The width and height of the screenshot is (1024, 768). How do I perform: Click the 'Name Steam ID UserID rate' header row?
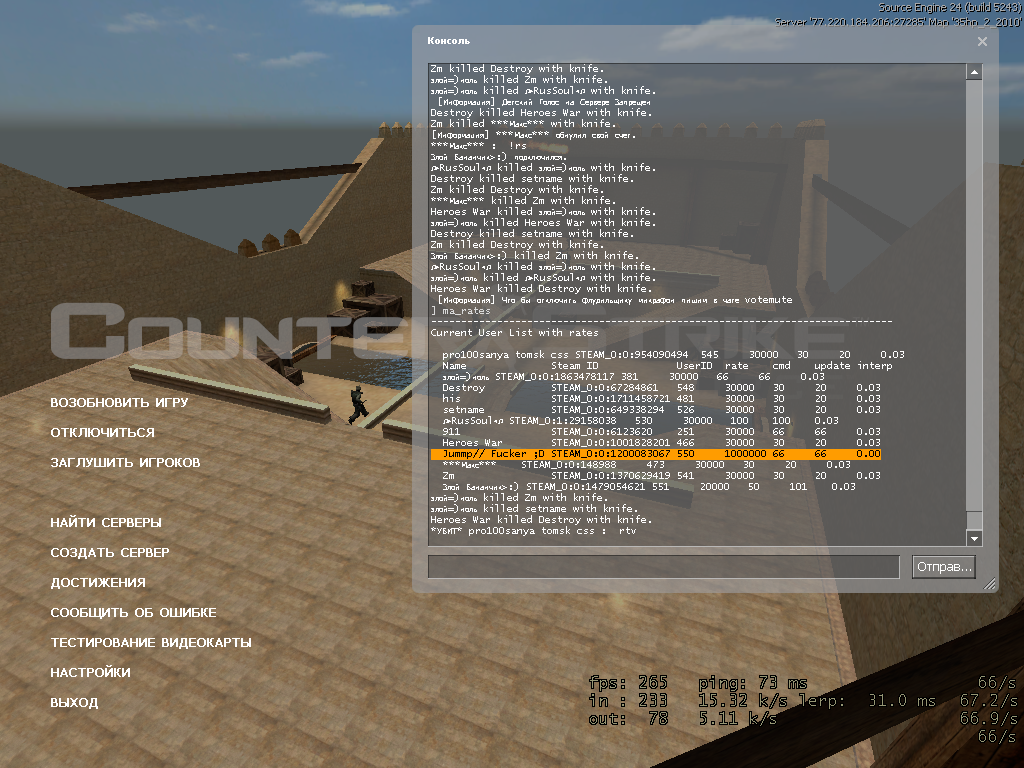pyautogui.click(x=667, y=366)
